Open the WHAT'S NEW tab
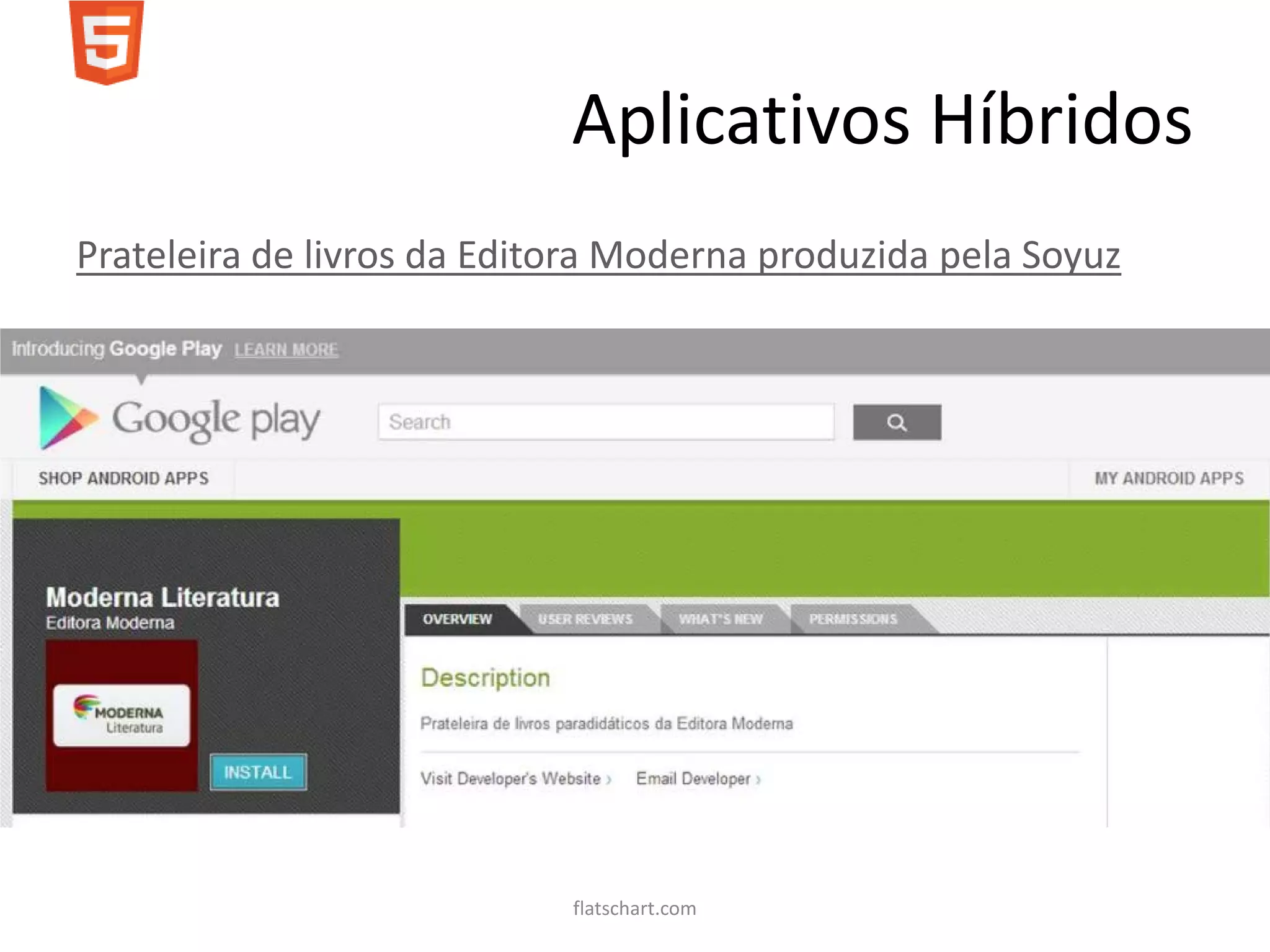 tap(720, 619)
